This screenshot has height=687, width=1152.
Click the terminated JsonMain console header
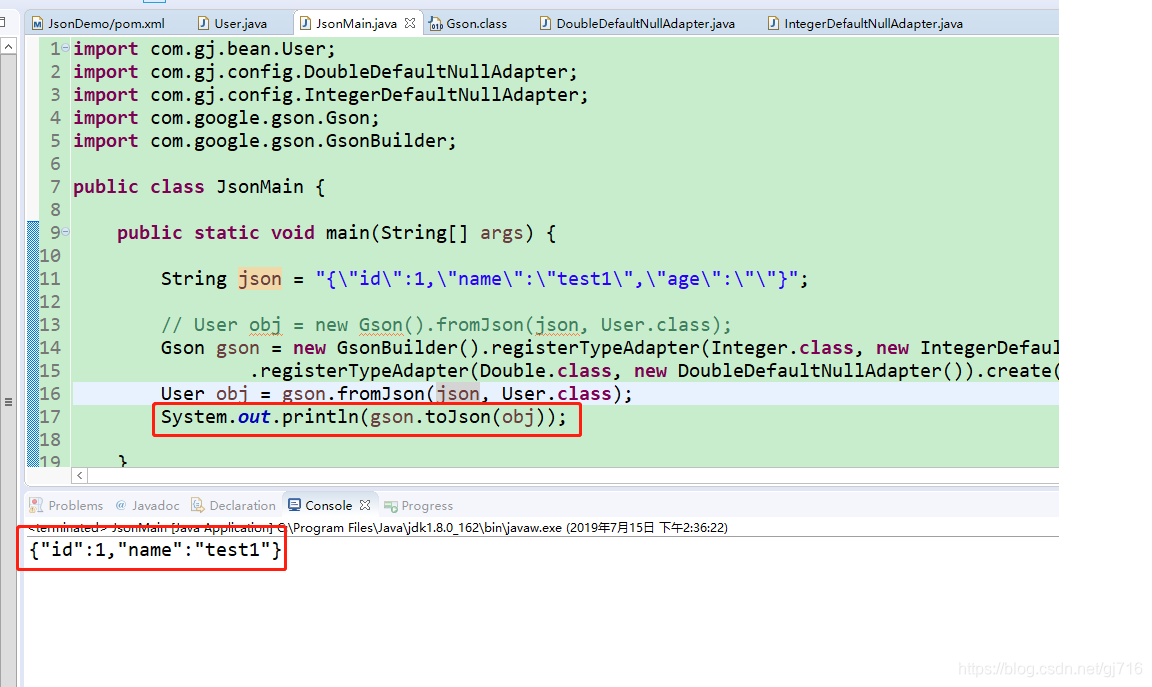click(x=378, y=528)
